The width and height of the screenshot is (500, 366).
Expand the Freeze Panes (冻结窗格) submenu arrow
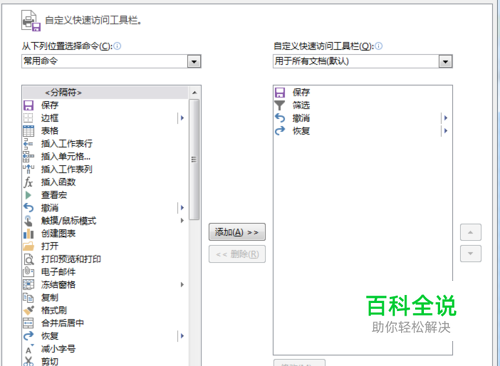coord(182,285)
